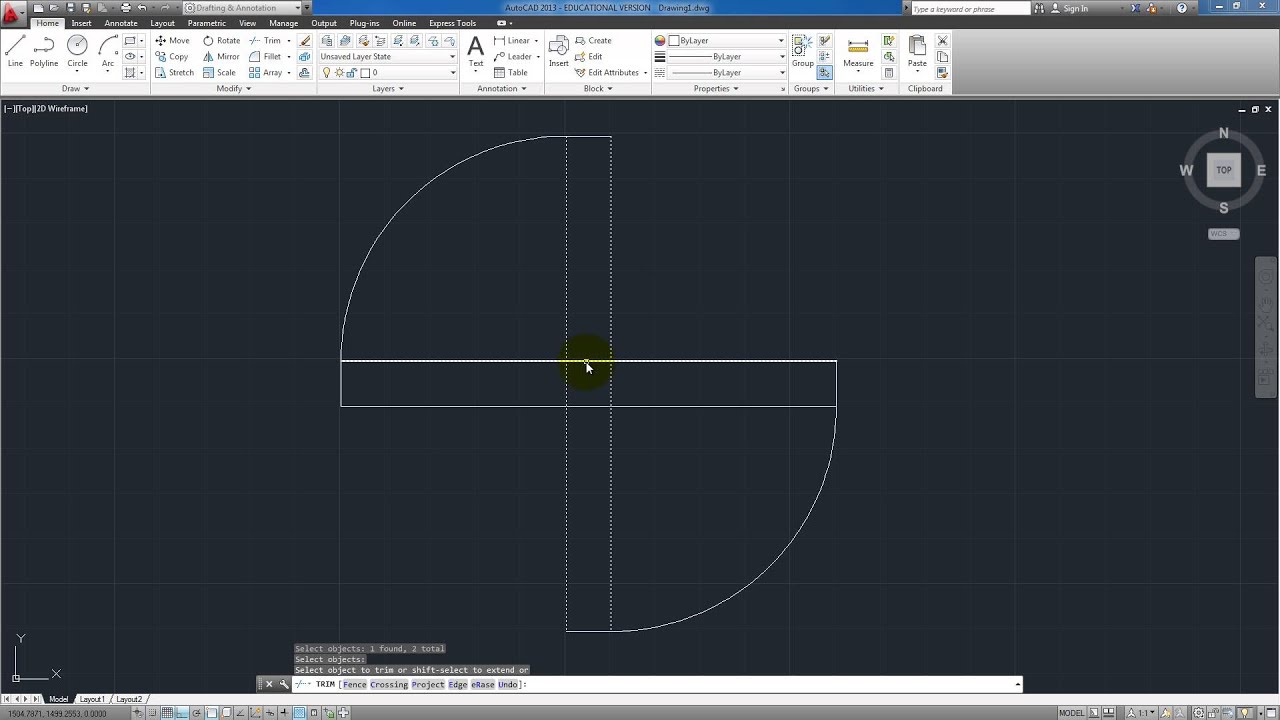Click the Mirror tool
The width and height of the screenshot is (1280, 720).
[221, 57]
